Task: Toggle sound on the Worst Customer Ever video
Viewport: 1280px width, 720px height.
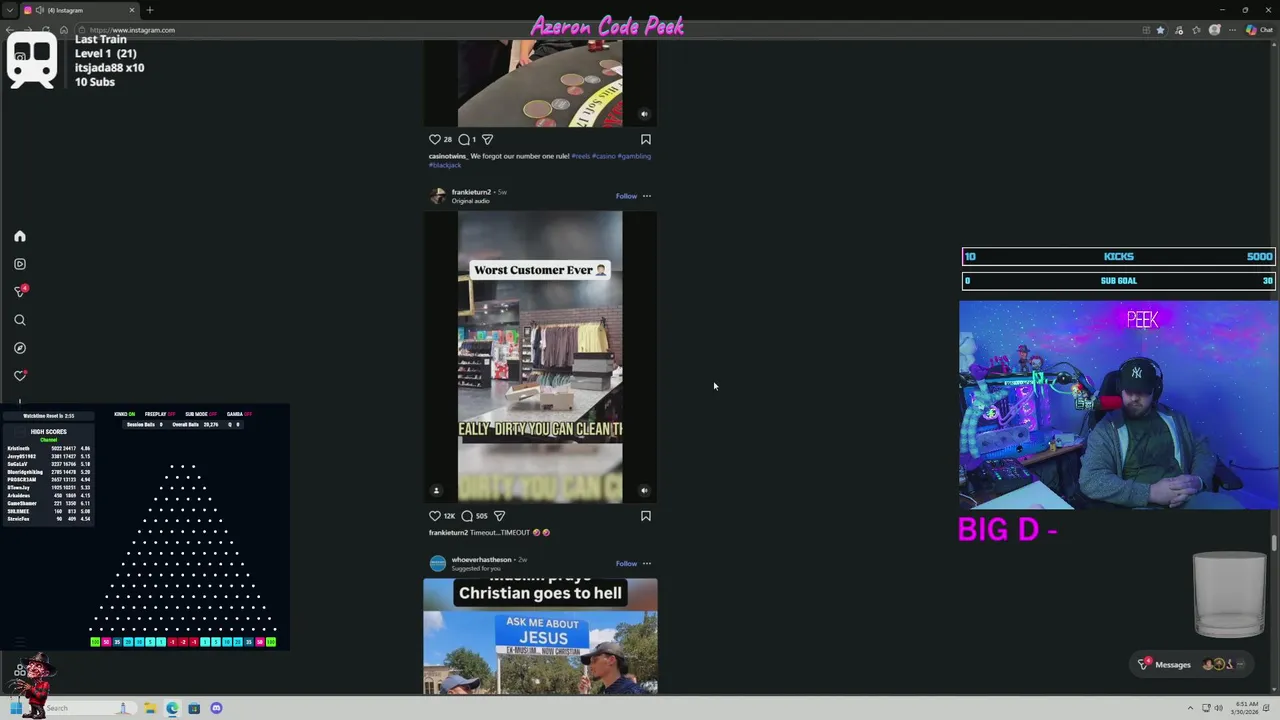Action: (644, 490)
